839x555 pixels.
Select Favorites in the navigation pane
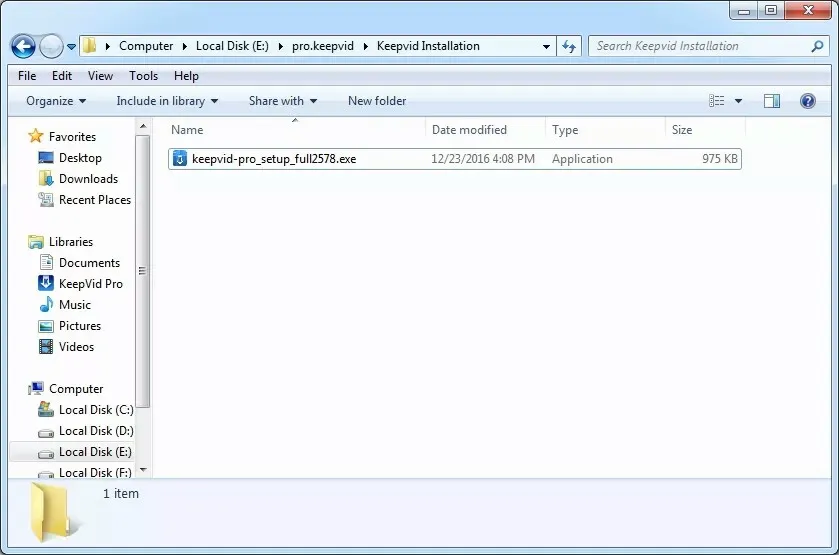pos(72,137)
